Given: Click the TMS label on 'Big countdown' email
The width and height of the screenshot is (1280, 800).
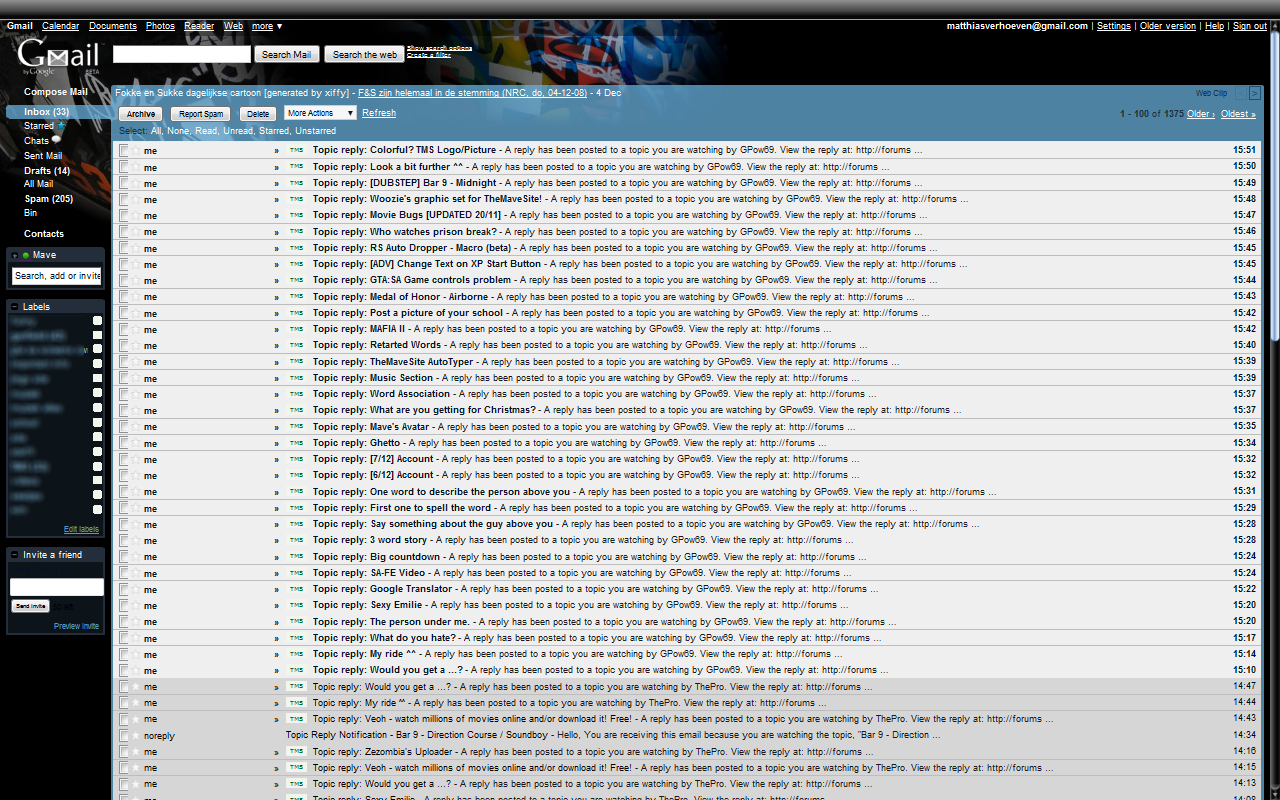Looking at the screenshot, I should pos(297,557).
